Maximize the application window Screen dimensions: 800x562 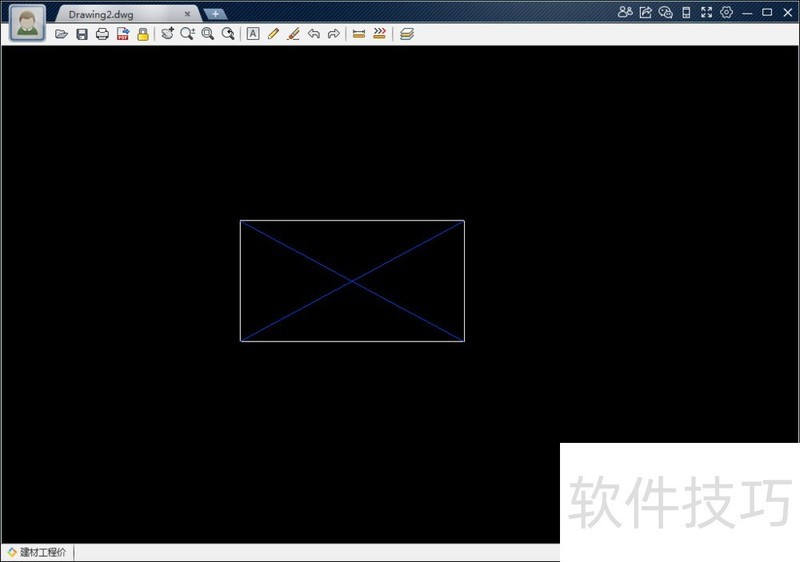[767, 12]
